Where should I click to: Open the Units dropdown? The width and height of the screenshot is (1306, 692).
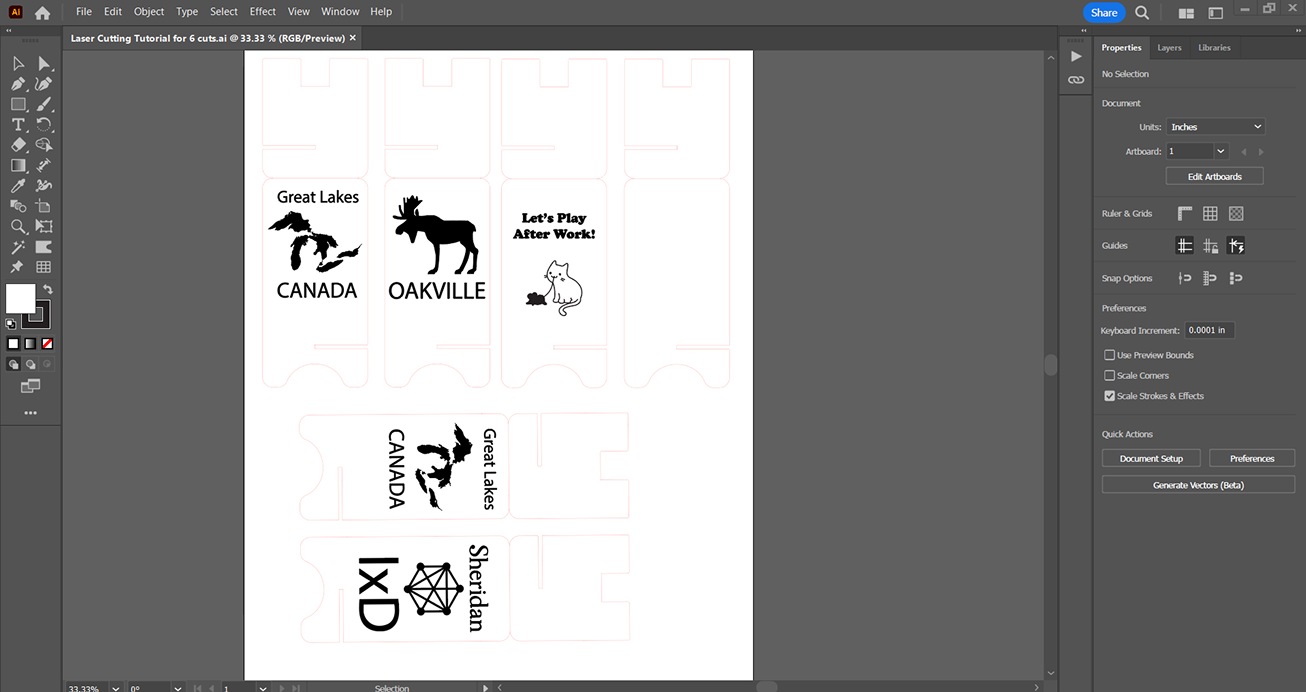1216,127
